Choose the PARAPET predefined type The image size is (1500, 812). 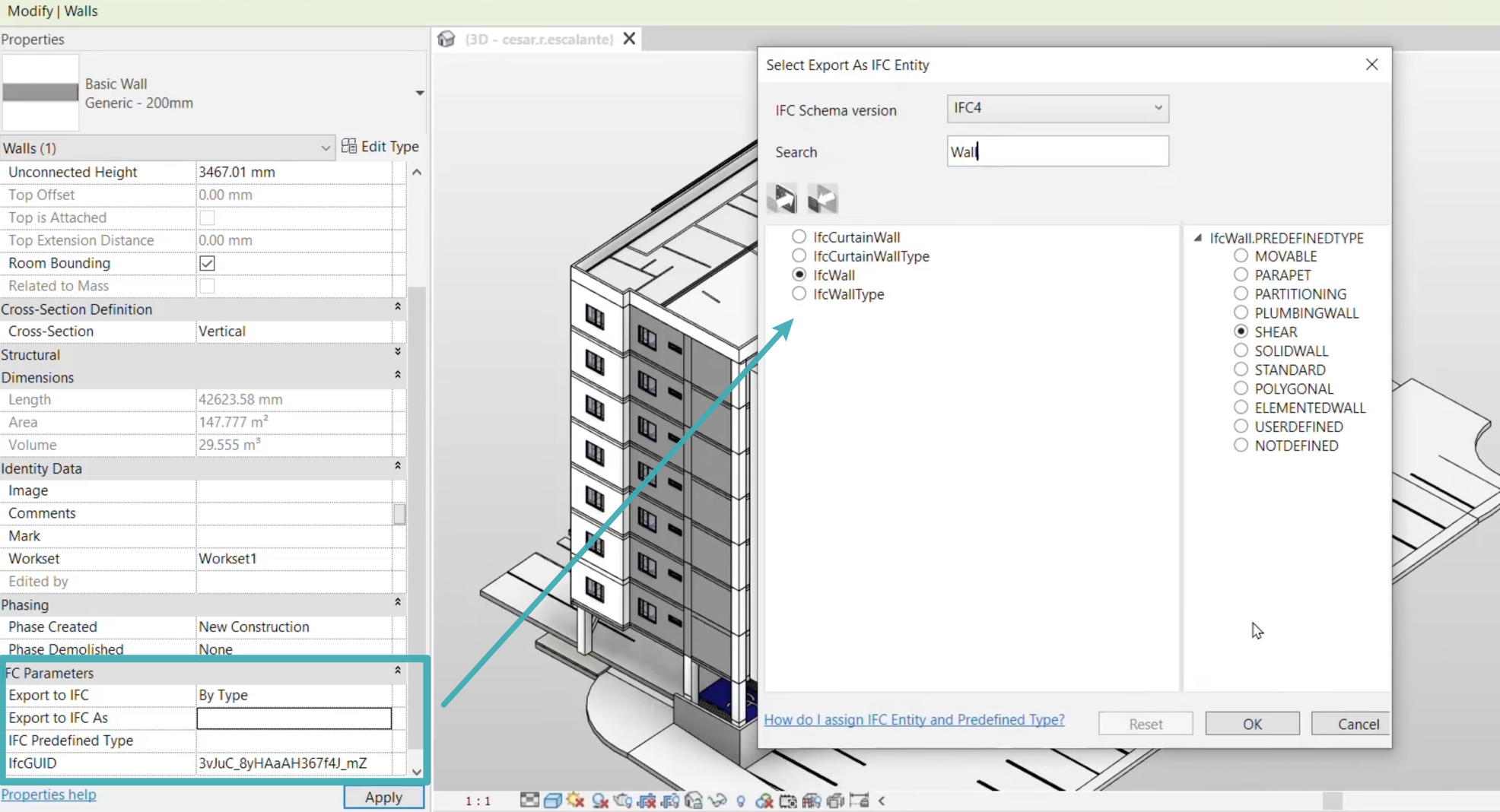(1241, 274)
